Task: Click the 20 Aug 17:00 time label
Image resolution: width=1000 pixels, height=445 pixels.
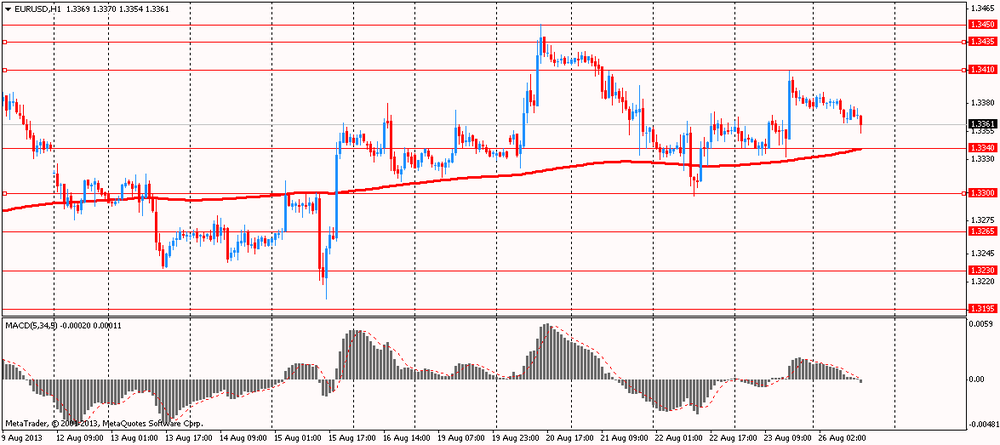Action: click(570, 439)
